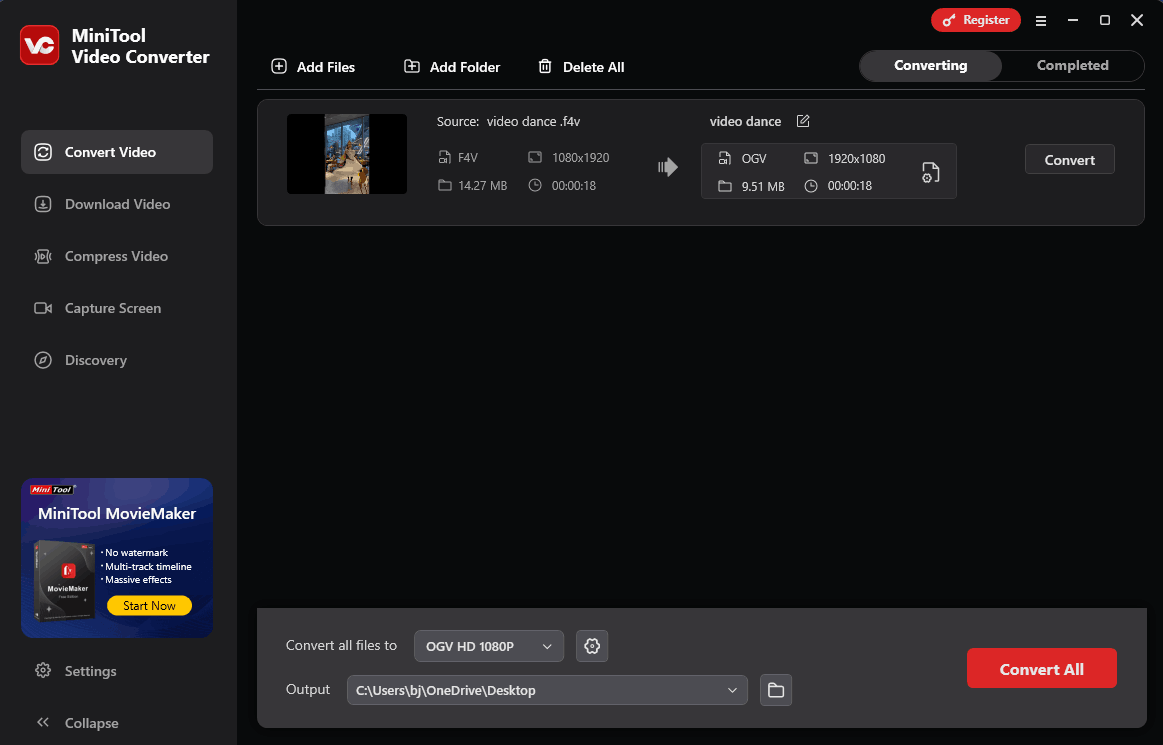Screen dimensions: 1163x745
Task: Click the red Convert All button
Action: (1041, 669)
